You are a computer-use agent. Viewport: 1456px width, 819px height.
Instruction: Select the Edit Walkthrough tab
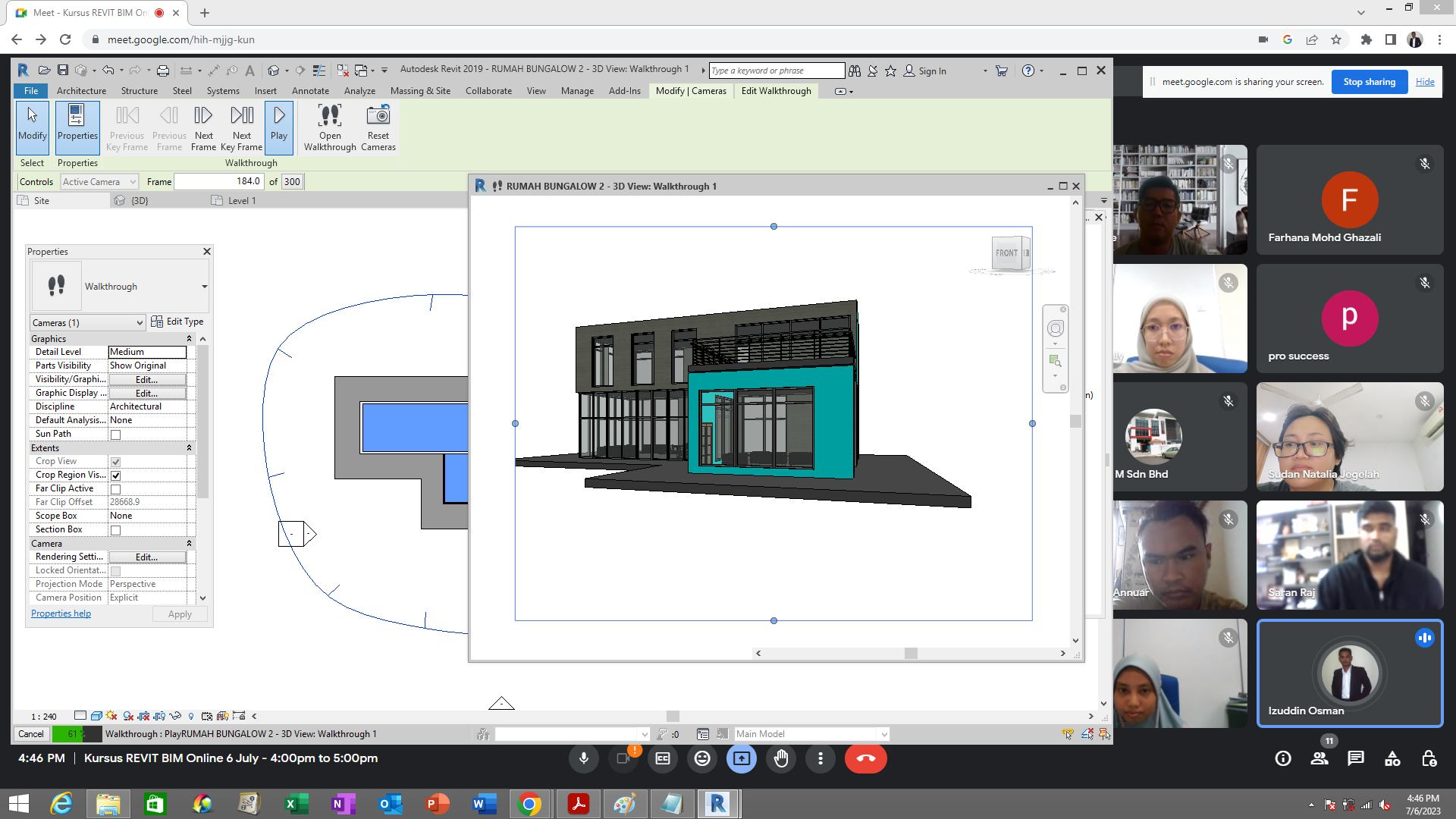pyautogui.click(x=776, y=91)
